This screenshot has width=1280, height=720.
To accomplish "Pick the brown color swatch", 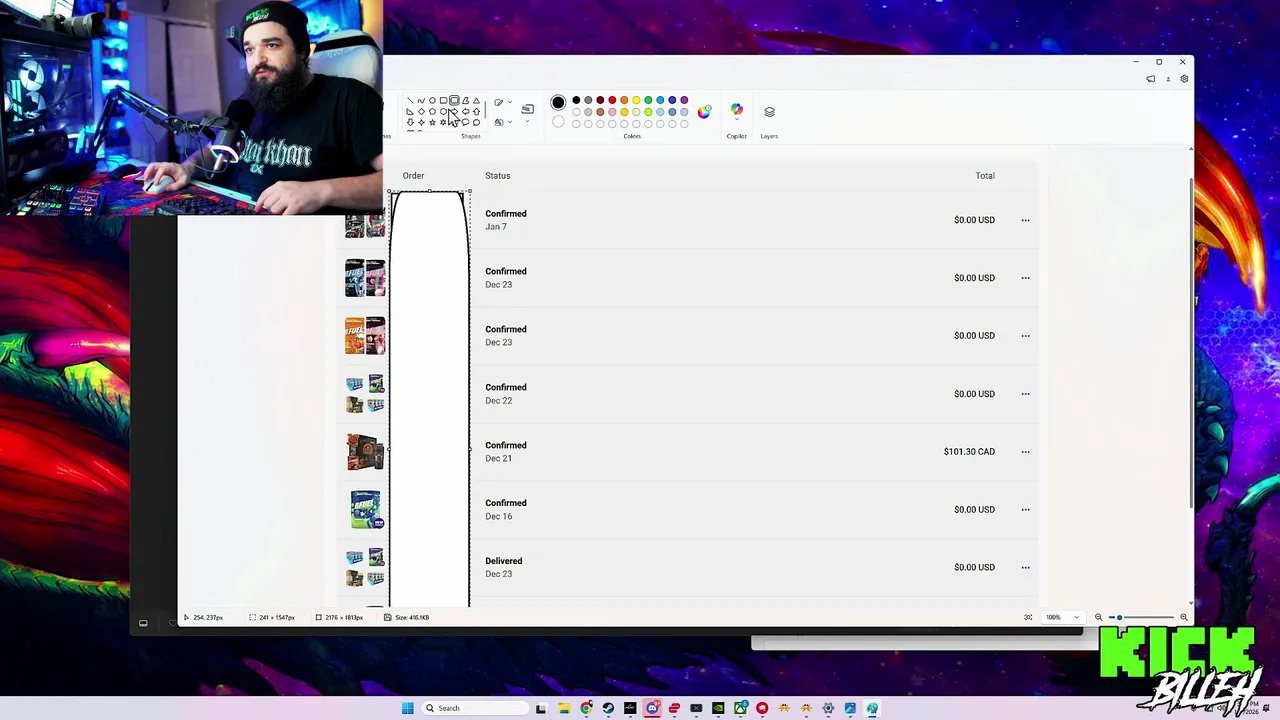I will (x=600, y=111).
